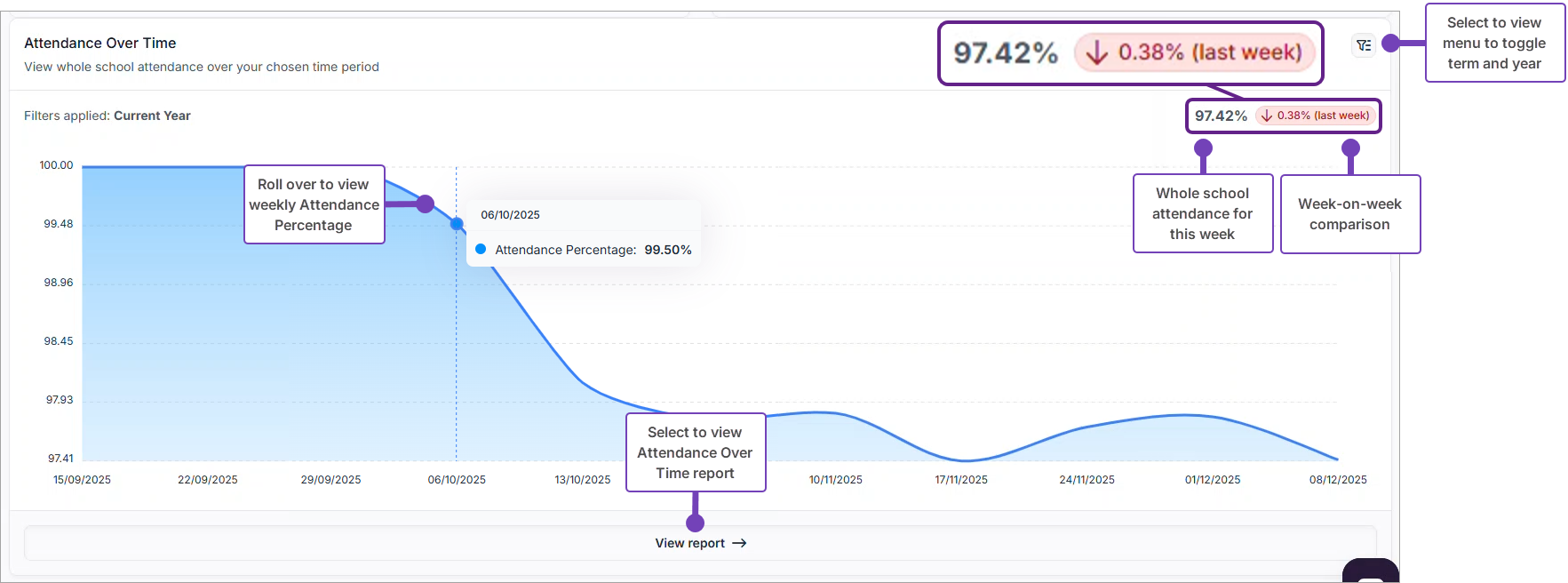Click the arrow icon beside View report
Screen dimensions: 1568x583
pyautogui.click(x=739, y=543)
